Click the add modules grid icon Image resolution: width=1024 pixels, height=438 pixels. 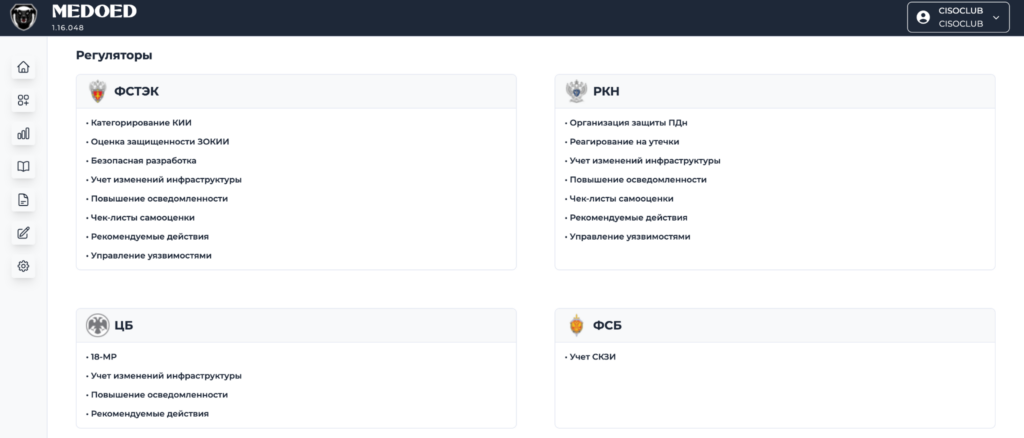point(24,101)
